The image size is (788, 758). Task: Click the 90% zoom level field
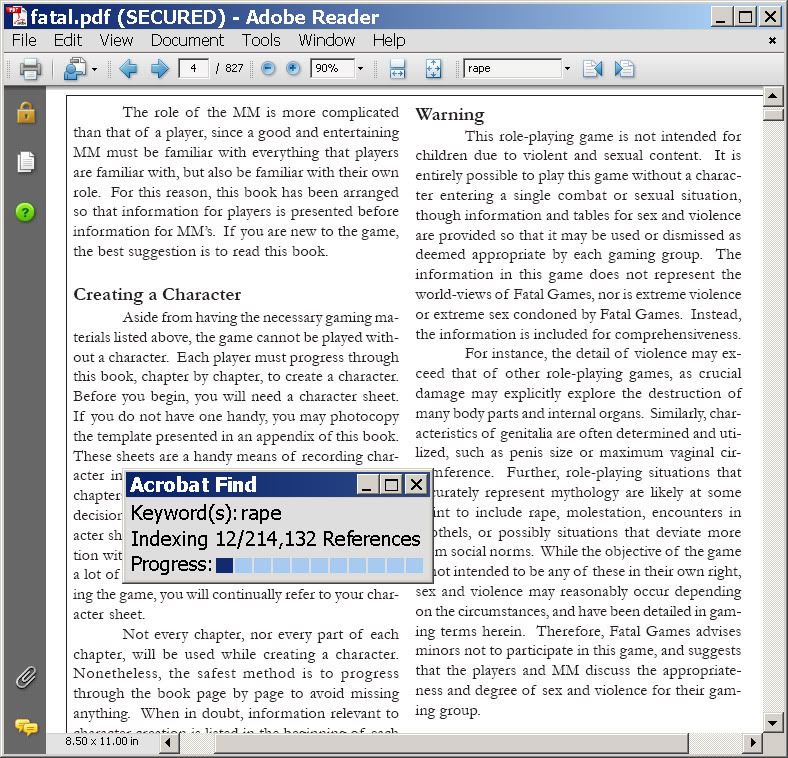pyautogui.click(x=332, y=68)
